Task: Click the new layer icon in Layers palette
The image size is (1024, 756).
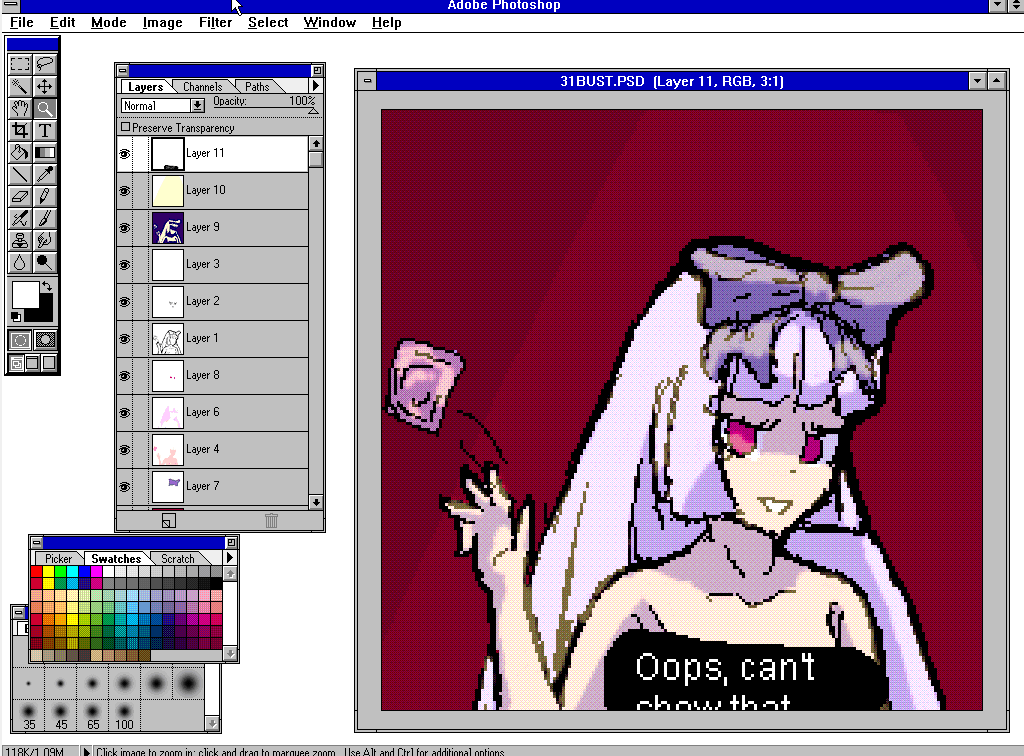Action: click(x=168, y=521)
